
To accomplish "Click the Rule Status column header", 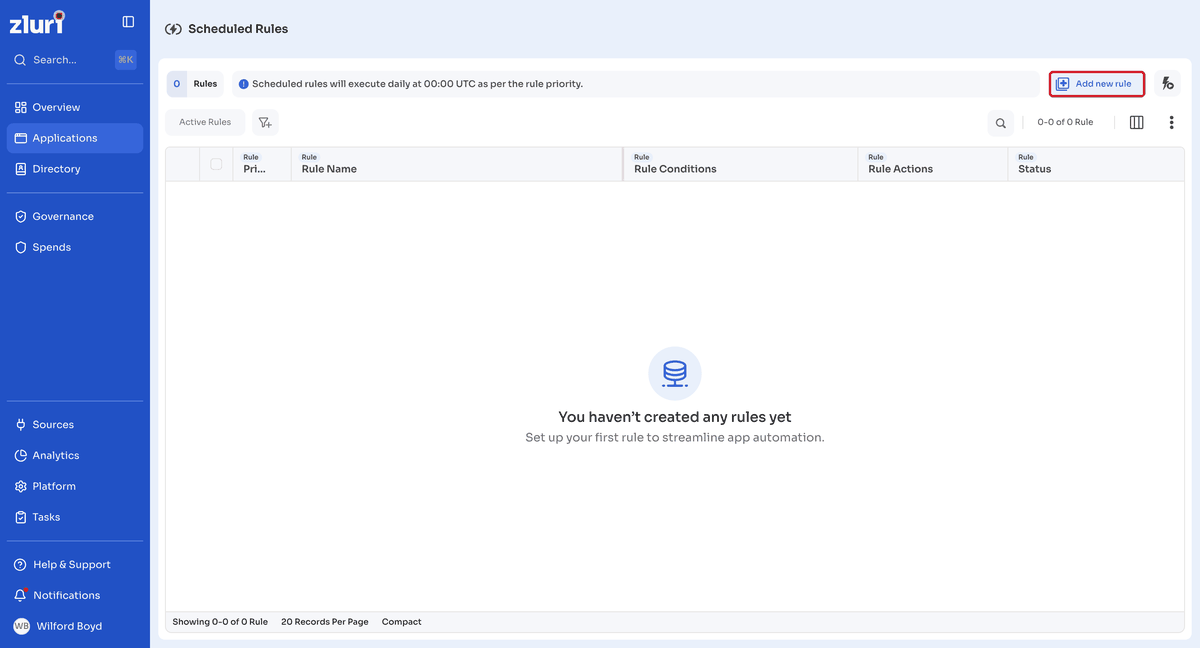I will (1096, 164).
